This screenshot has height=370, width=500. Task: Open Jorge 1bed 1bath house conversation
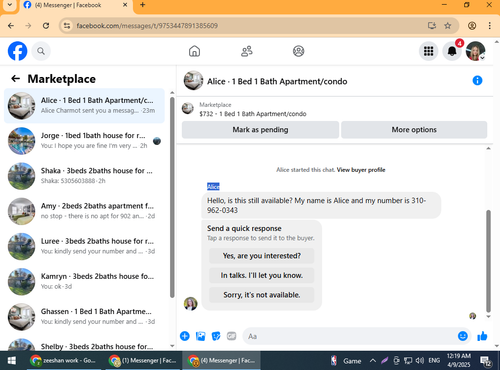point(84,141)
